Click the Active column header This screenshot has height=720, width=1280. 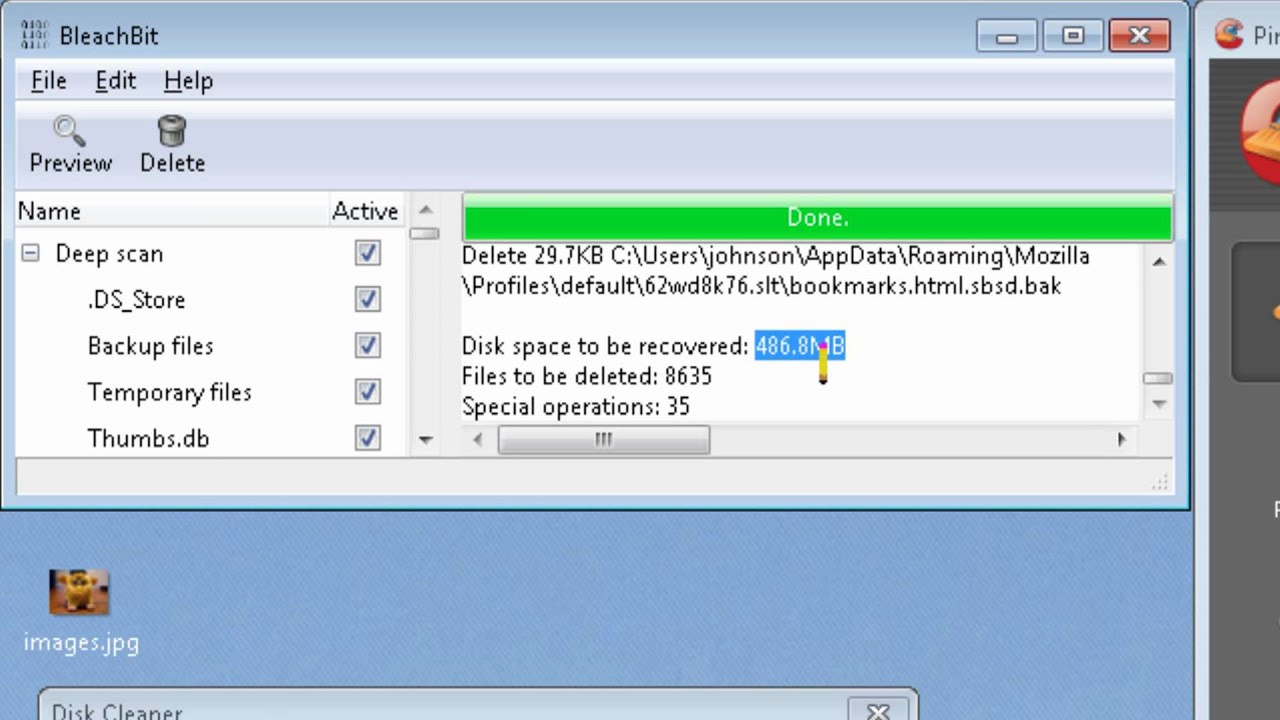pyautogui.click(x=365, y=211)
